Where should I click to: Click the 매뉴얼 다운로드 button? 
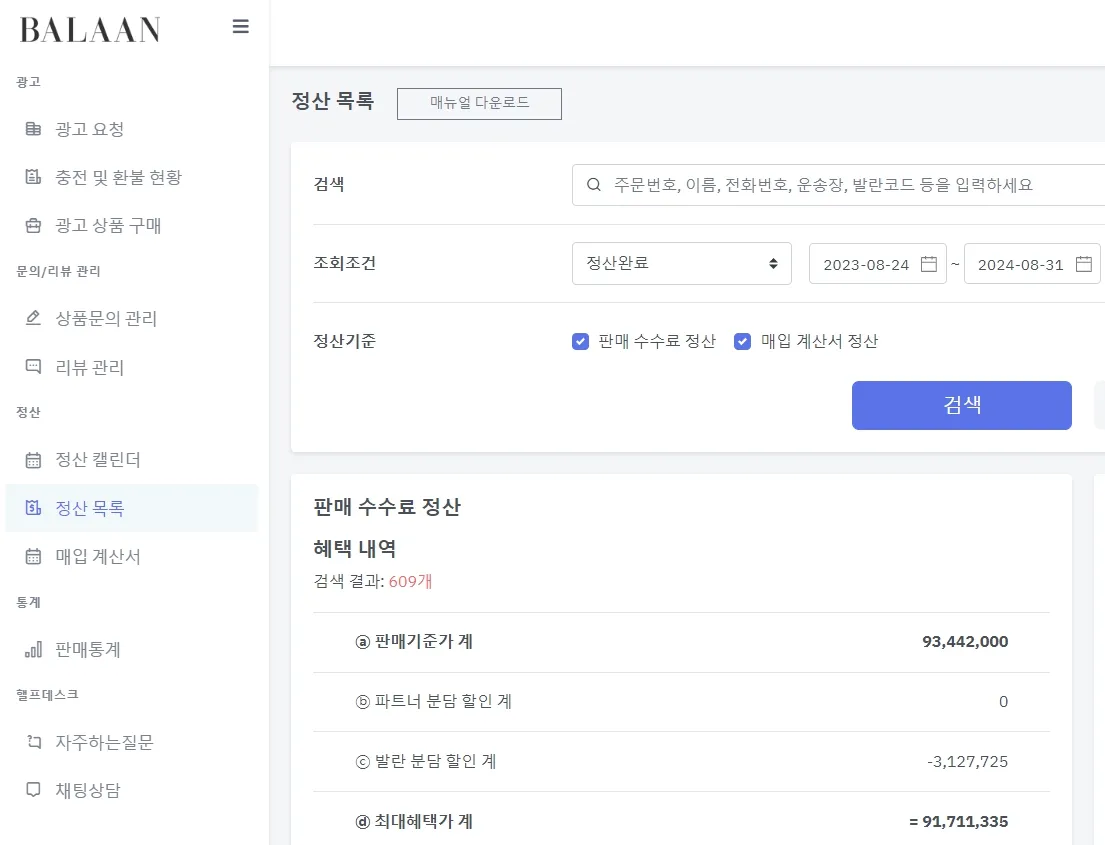click(x=479, y=104)
